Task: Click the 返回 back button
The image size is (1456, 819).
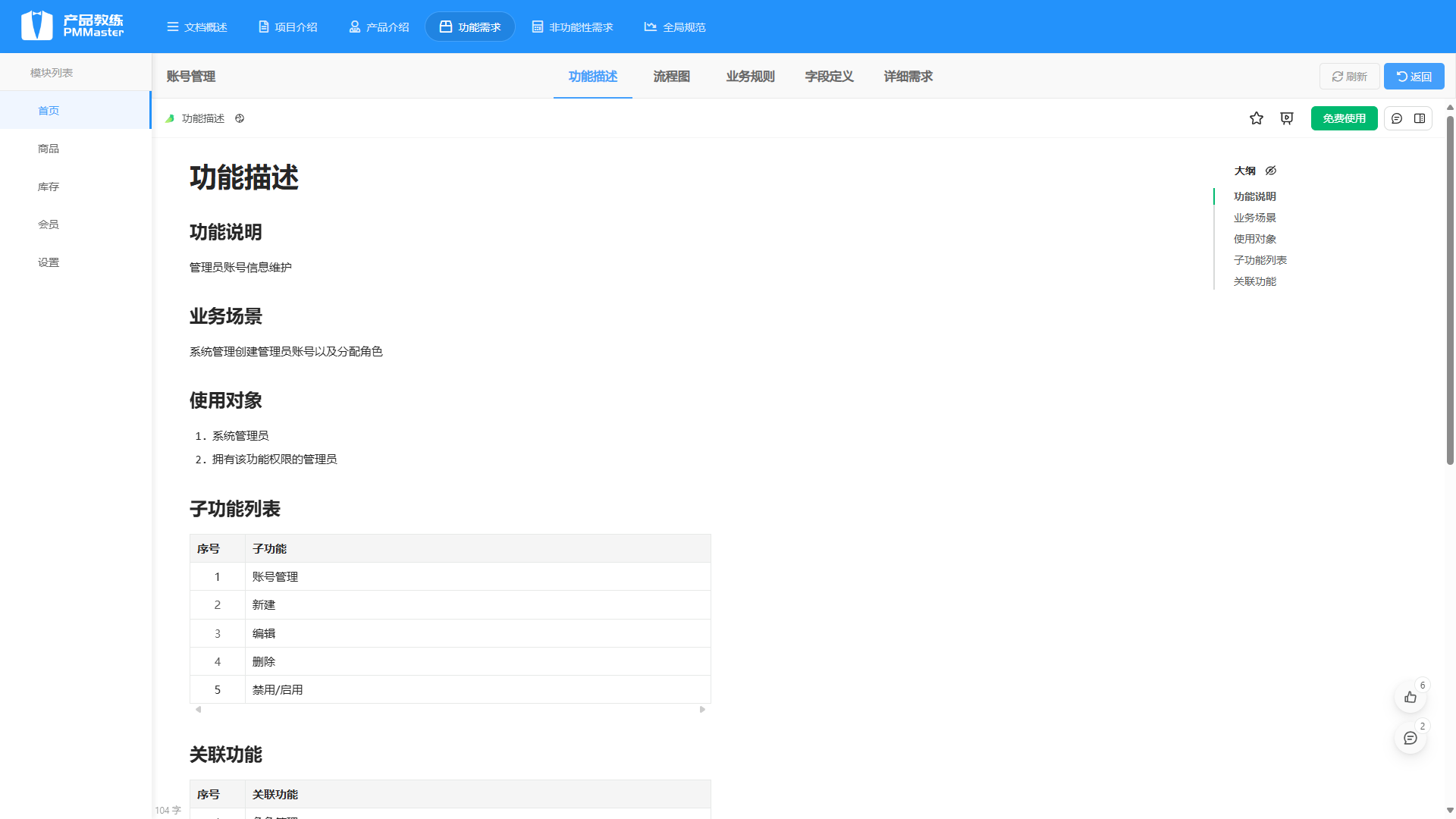Action: coord(1414,77)
